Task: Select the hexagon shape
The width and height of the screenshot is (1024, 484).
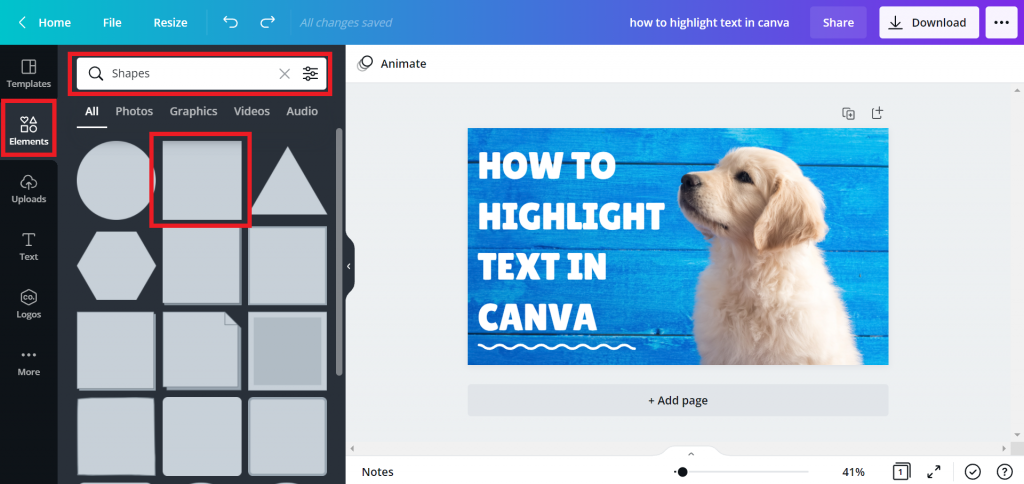Action: [x=116, y=265]
